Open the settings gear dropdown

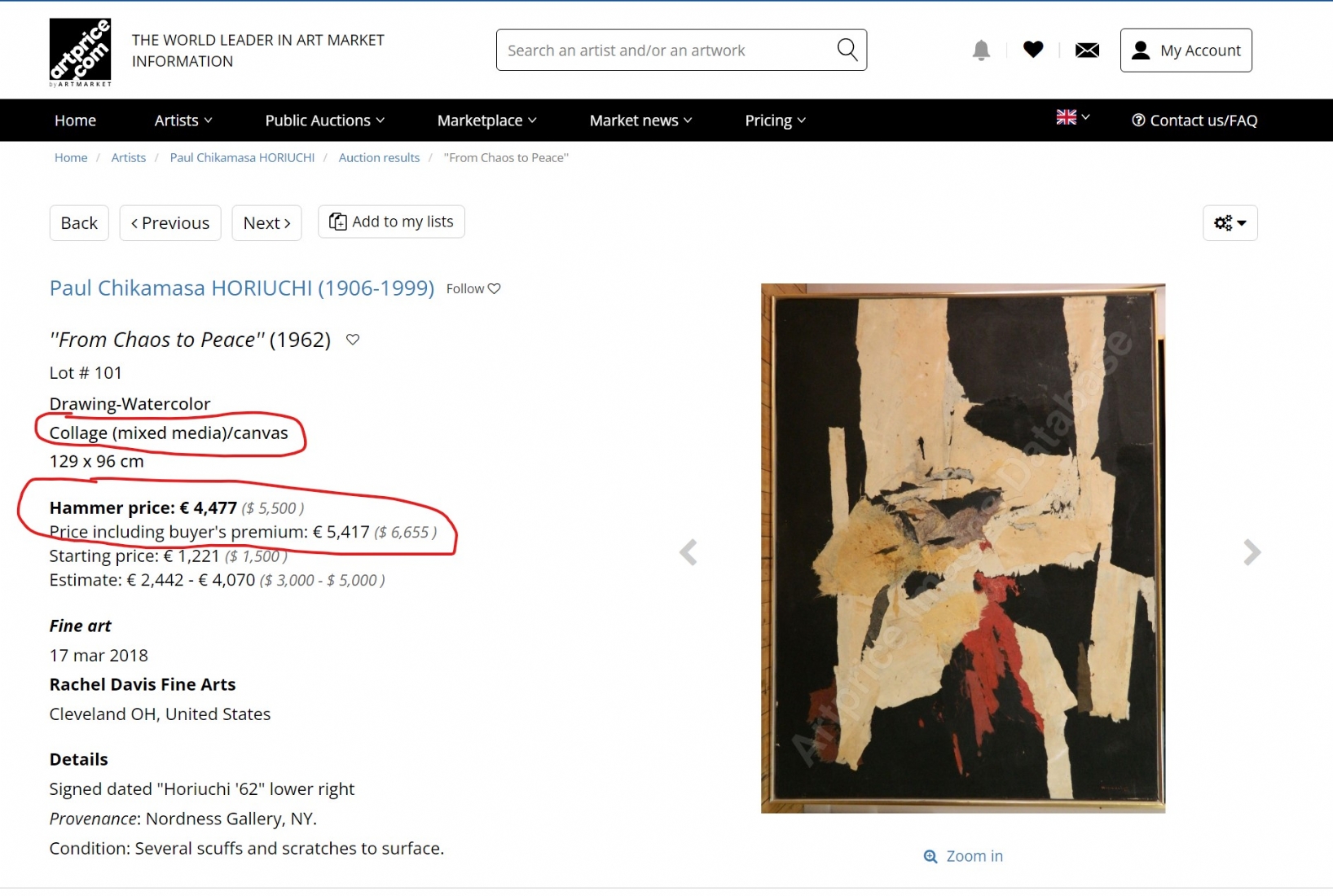tap(1230, 223)
